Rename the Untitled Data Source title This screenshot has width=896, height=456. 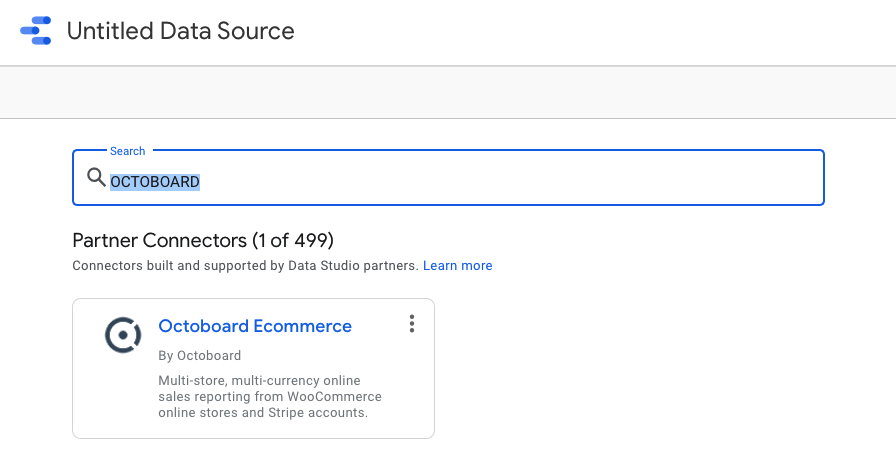pos(181,30)
